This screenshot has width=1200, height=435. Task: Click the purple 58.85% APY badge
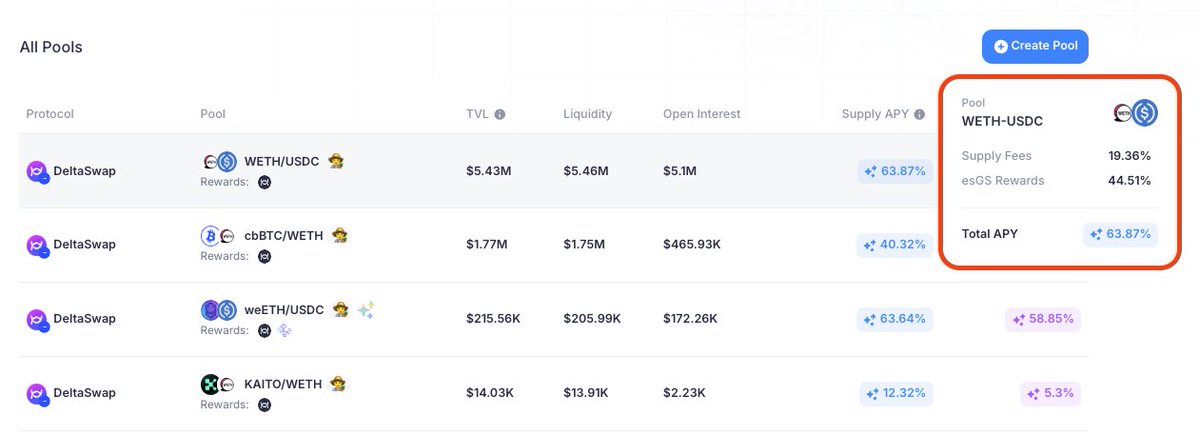1043,319
